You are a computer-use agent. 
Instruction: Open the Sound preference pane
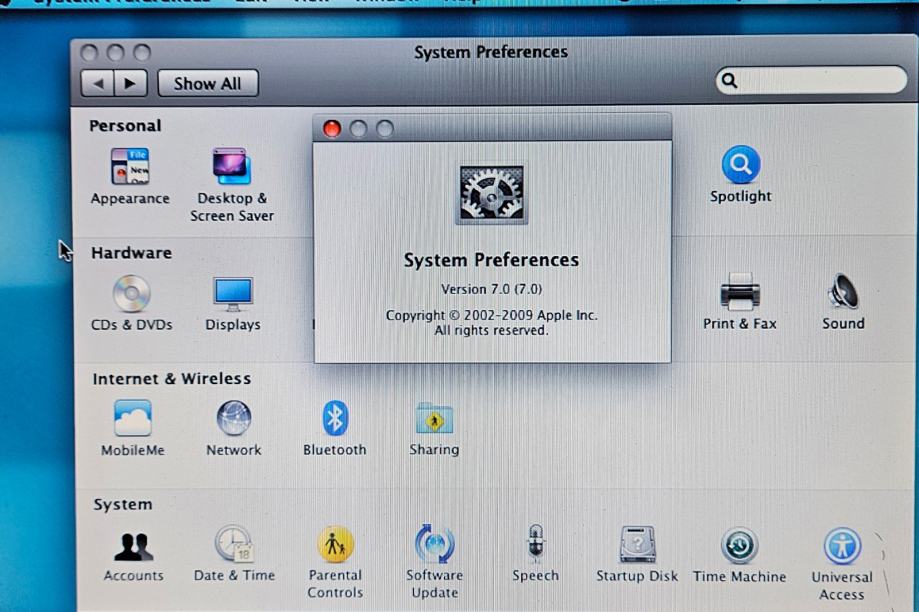click(843, 301)
